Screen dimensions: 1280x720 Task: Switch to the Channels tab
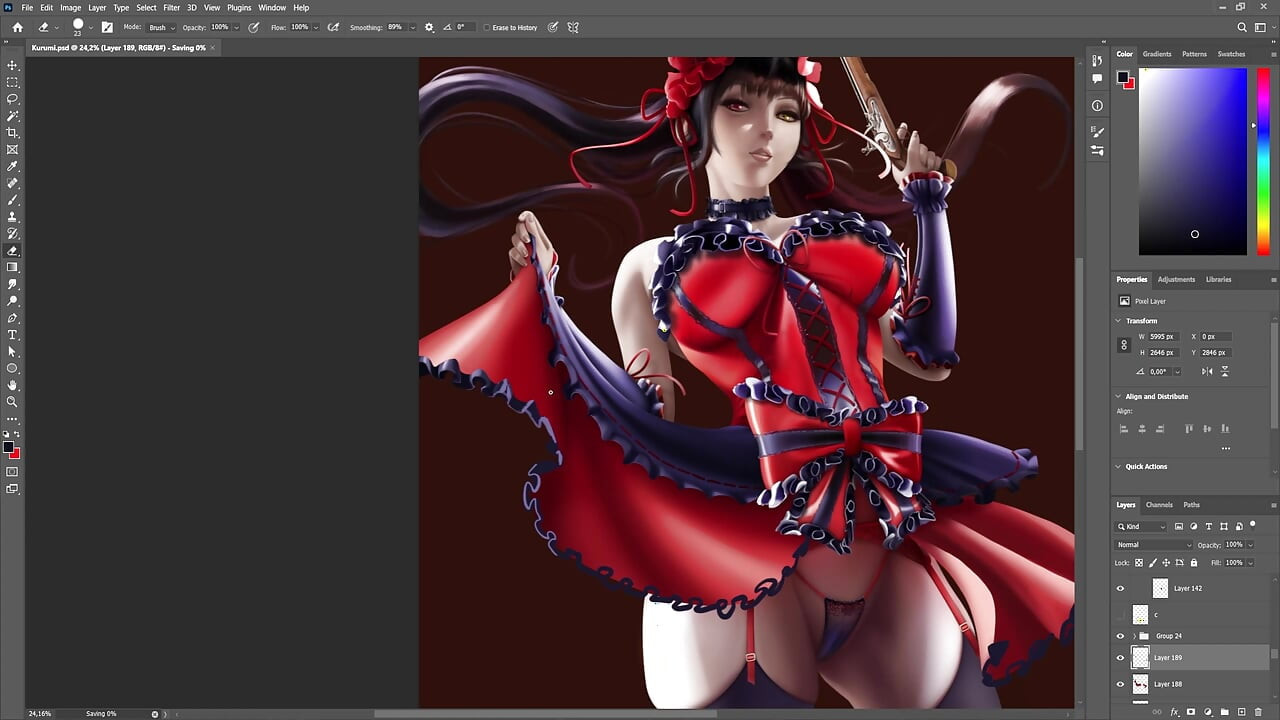pos(1159,504)
